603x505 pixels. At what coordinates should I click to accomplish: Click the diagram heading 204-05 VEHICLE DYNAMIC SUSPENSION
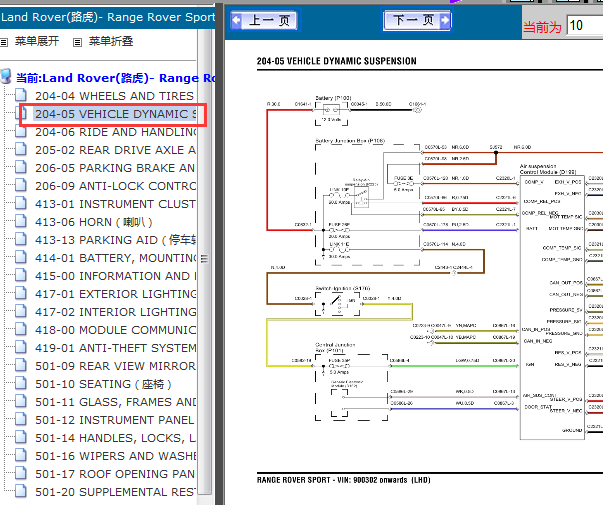click(x=336, y=61)
